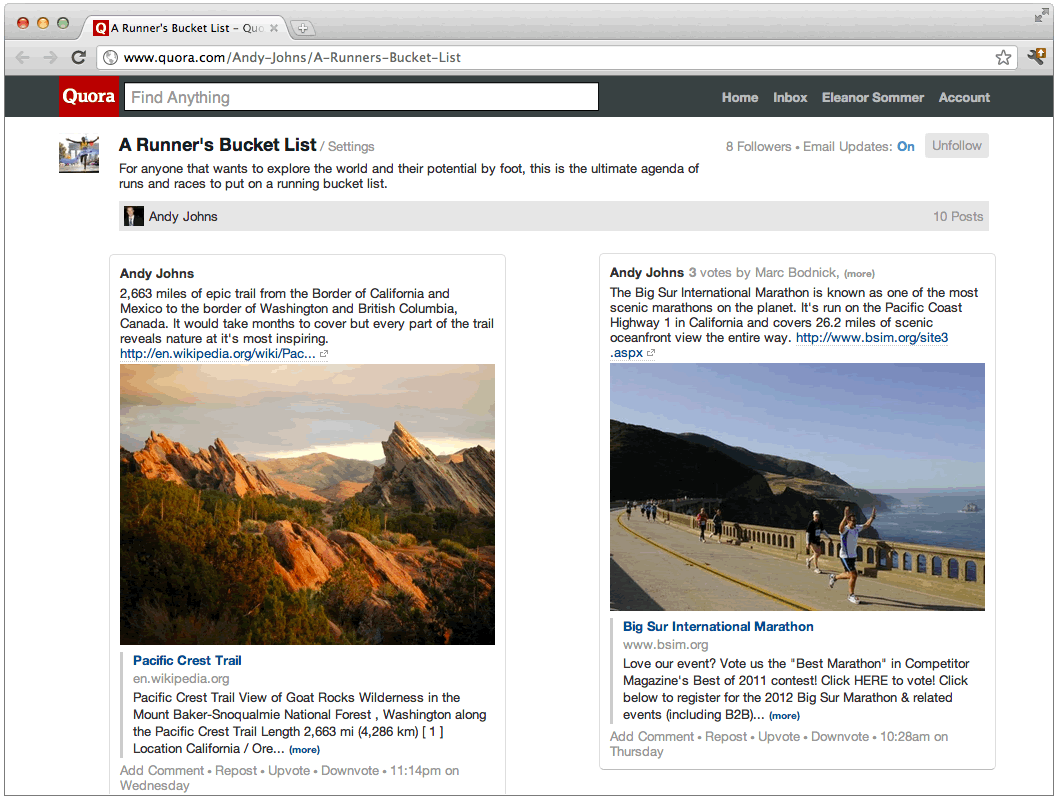This screenshot has width=1059, height=805.
Task: Open Andy Johns name on the Pacific Crest post
Action: point(157,274)
